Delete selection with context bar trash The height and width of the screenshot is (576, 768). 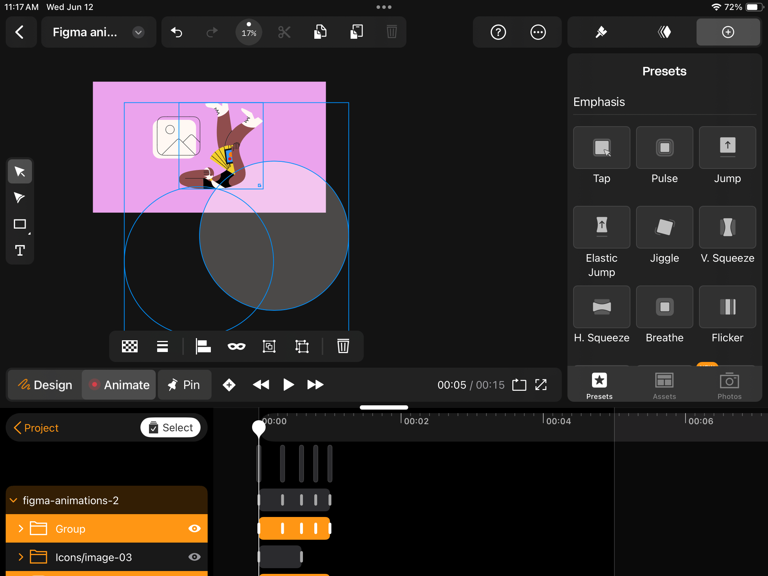pos(343,346)
